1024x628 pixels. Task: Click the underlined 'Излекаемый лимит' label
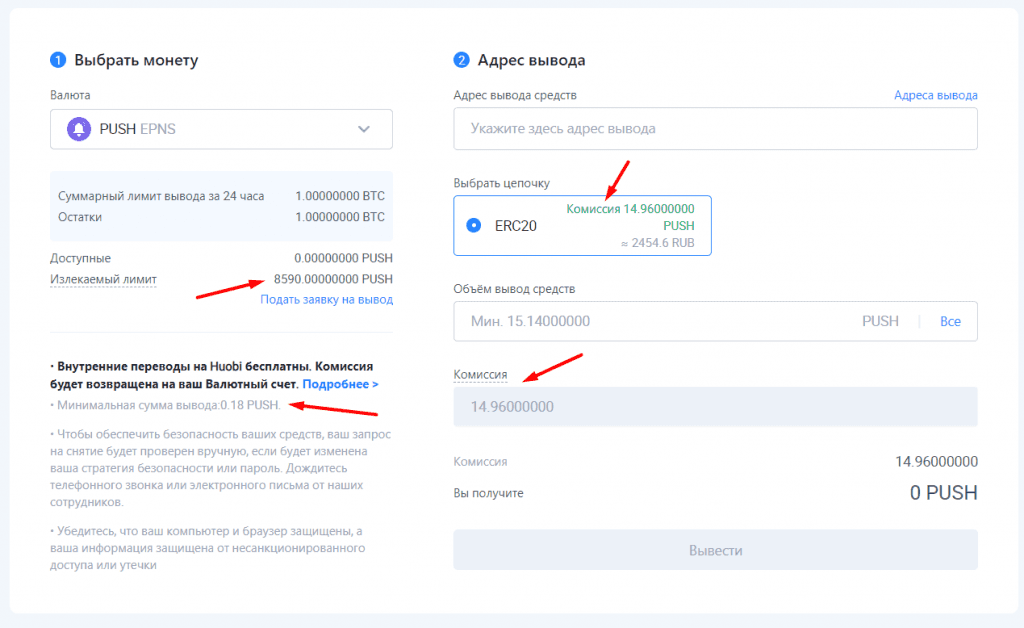click(x=103, y=279)
